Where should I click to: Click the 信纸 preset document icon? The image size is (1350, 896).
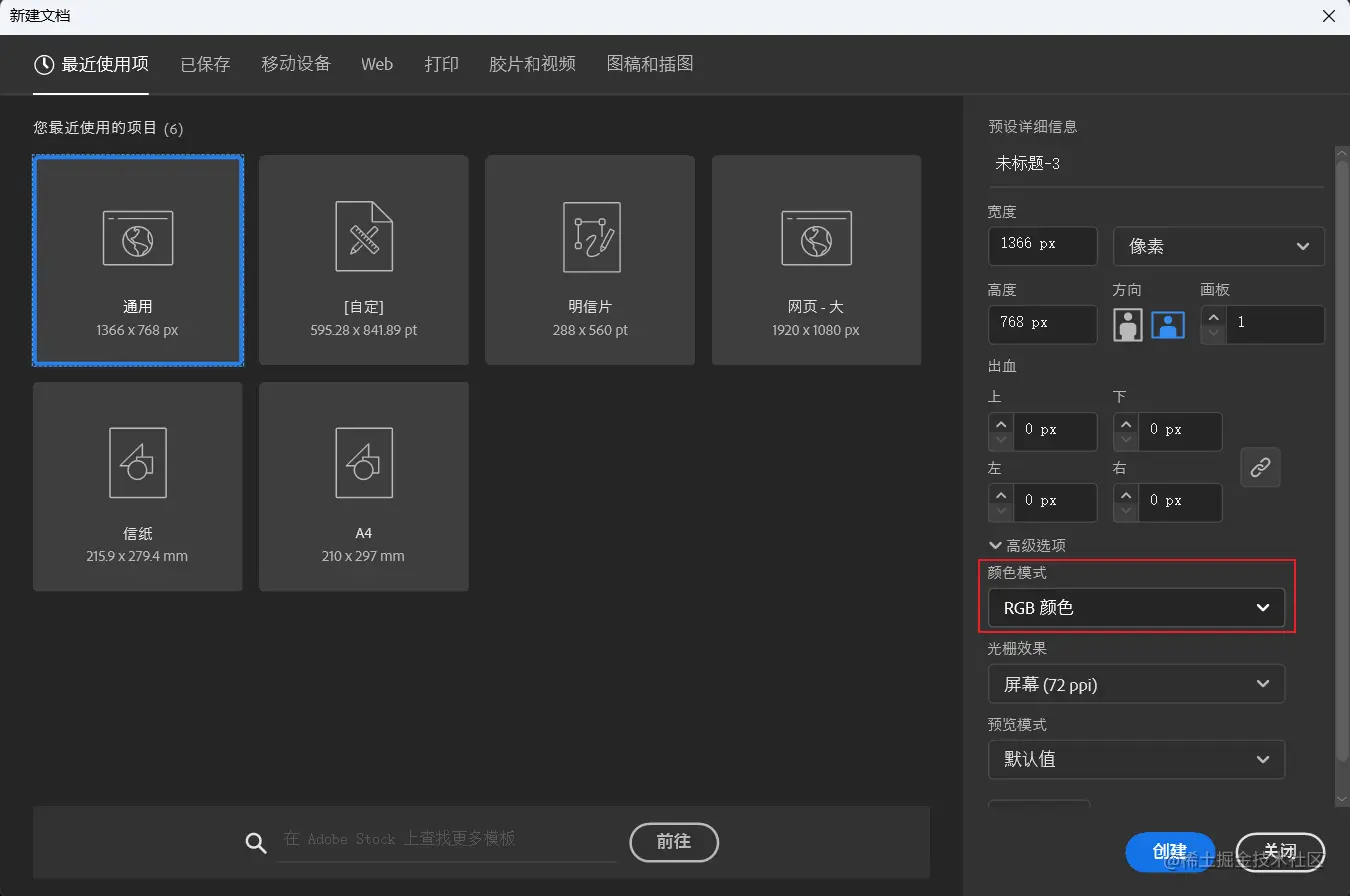(137, 462)
